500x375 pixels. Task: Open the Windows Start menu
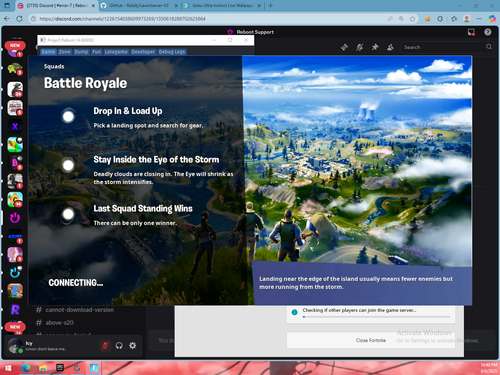point(8,368)
